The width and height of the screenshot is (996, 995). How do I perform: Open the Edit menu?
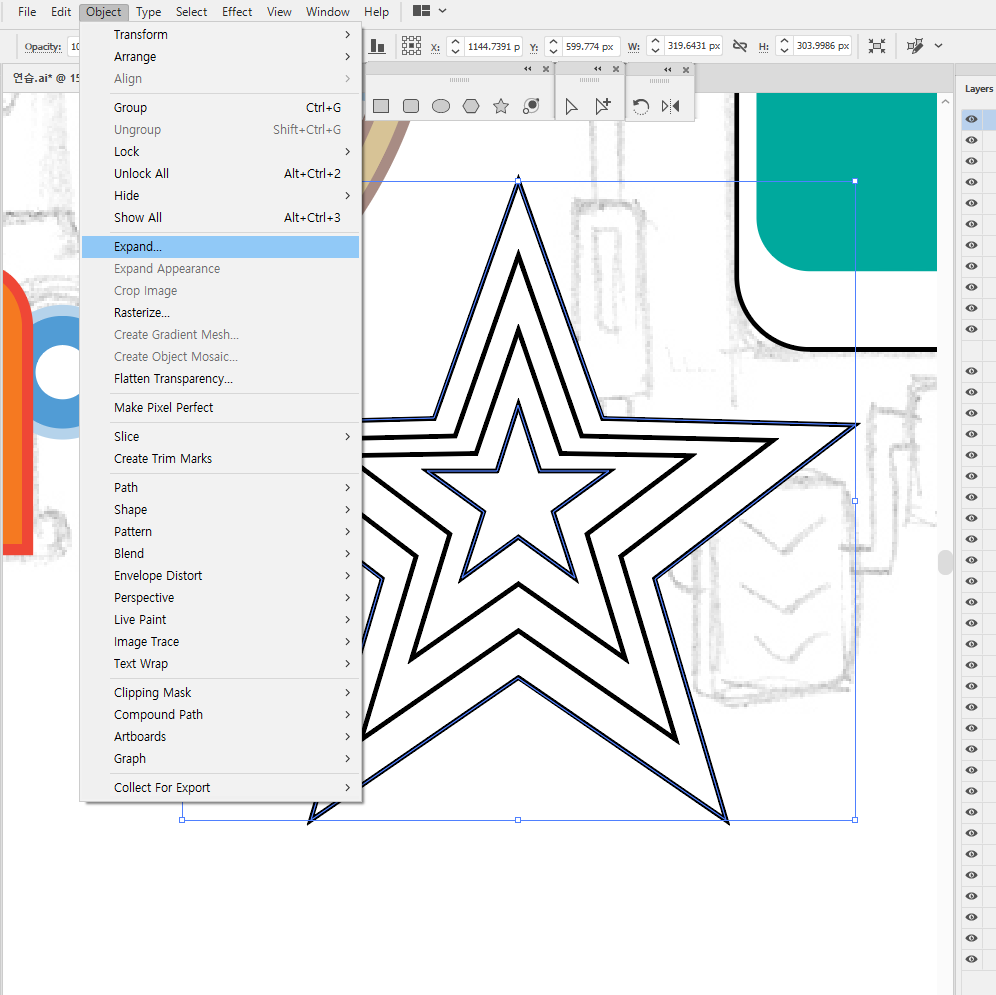[61, 11]
